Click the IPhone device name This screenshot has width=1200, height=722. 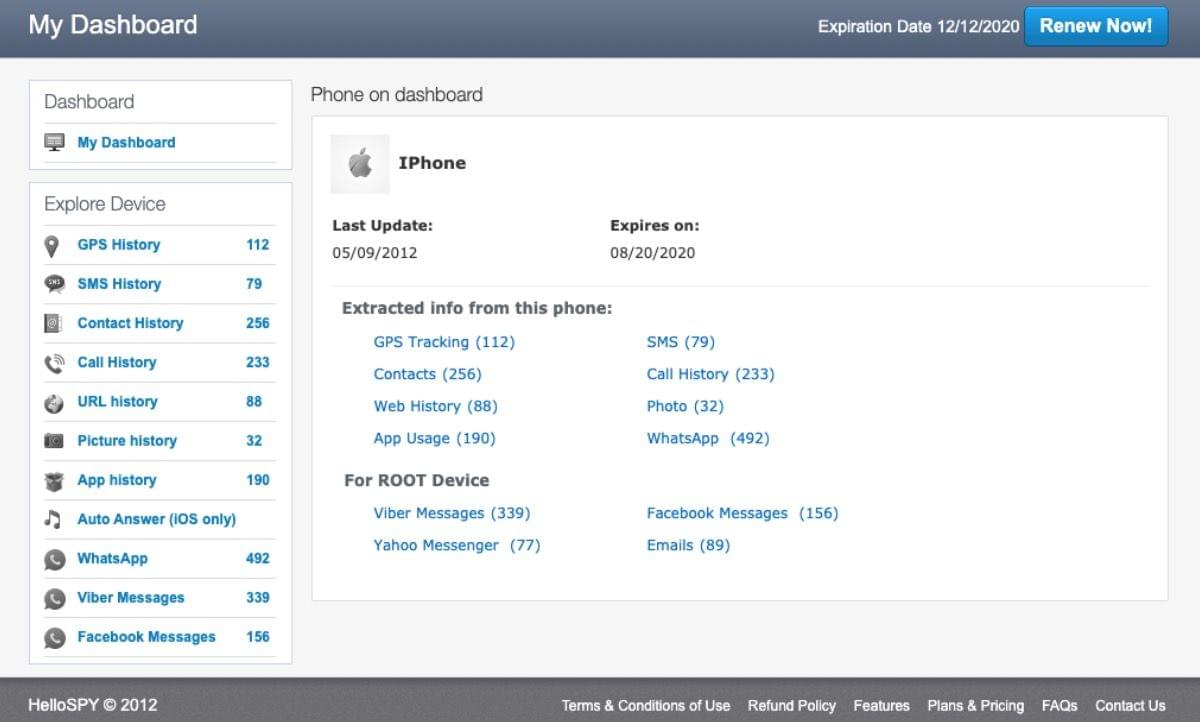(432, 163)
